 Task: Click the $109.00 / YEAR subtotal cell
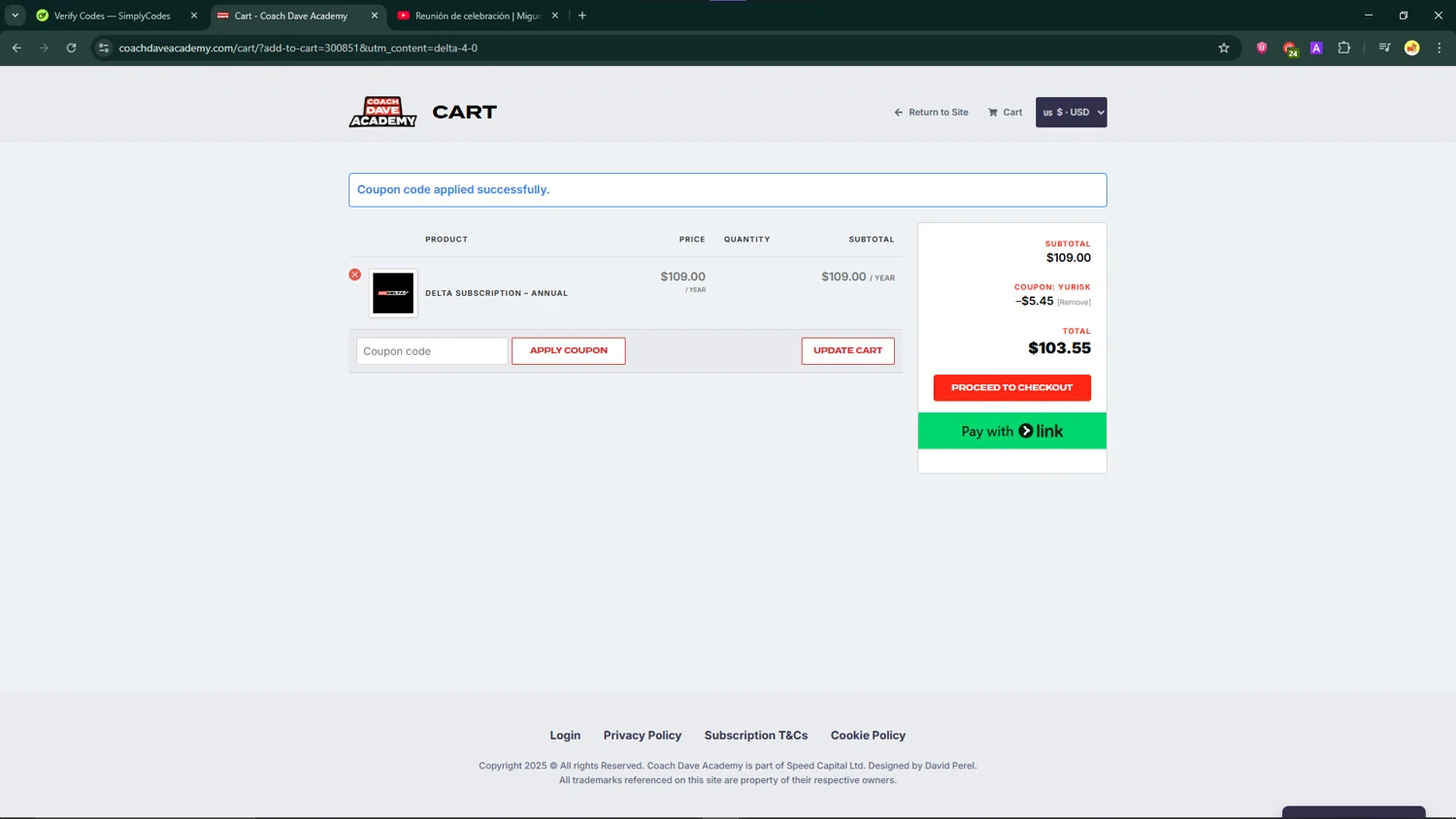point(858,277)
